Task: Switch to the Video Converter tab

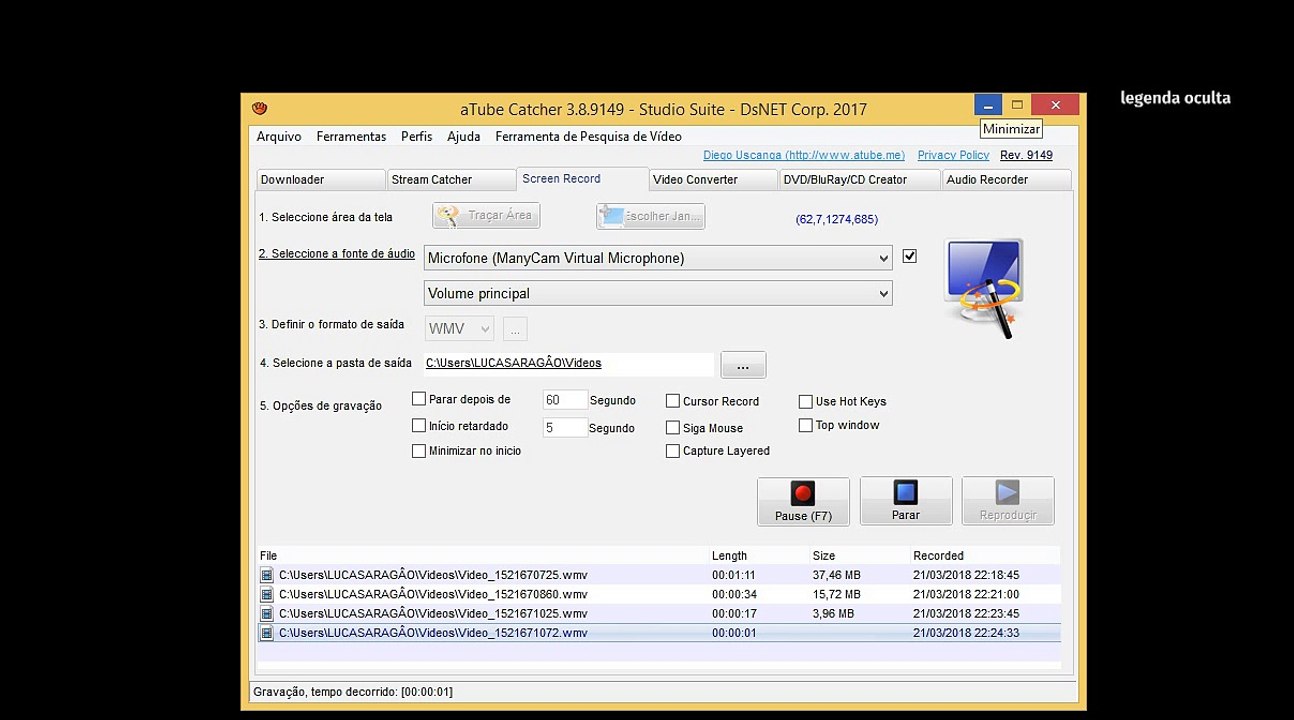Action: [713, 180]
